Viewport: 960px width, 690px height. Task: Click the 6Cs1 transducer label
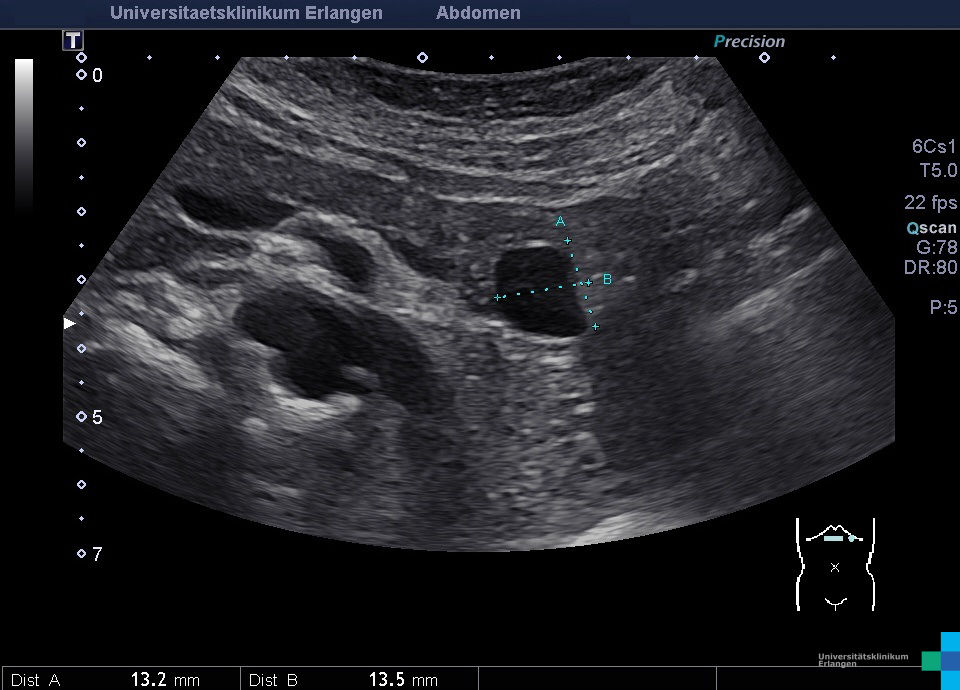(934, 147)
